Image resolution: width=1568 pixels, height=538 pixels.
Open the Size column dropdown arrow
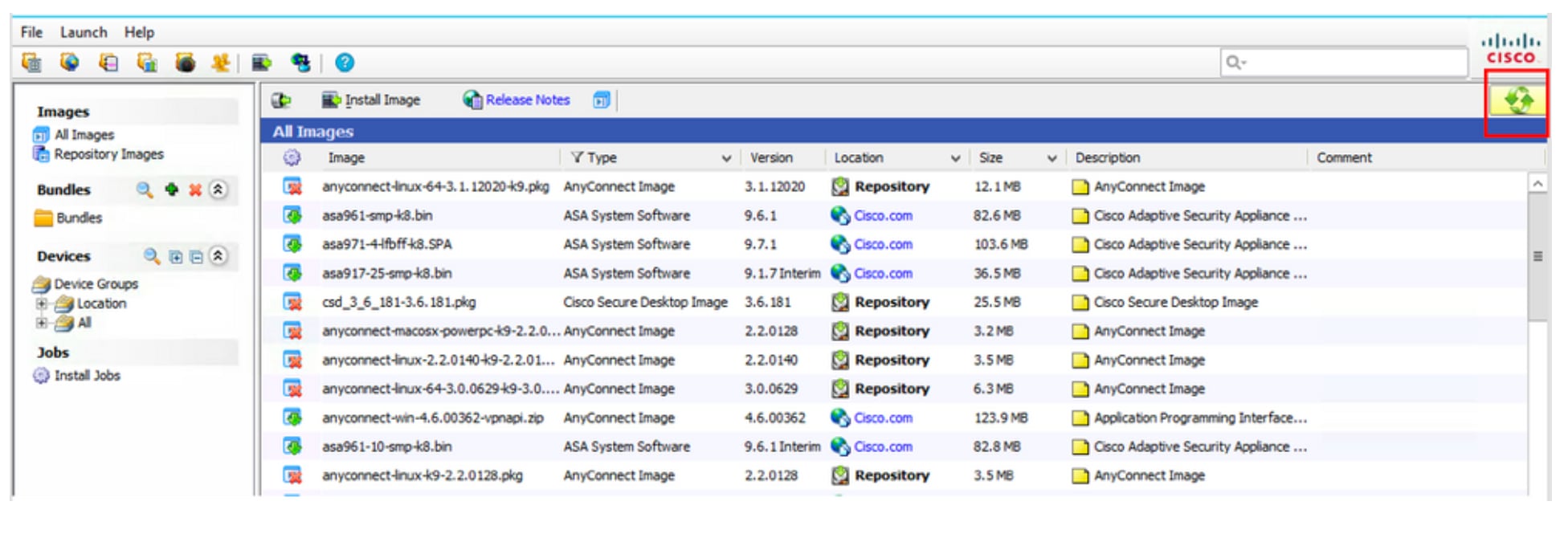click(x=1051, y=158)
